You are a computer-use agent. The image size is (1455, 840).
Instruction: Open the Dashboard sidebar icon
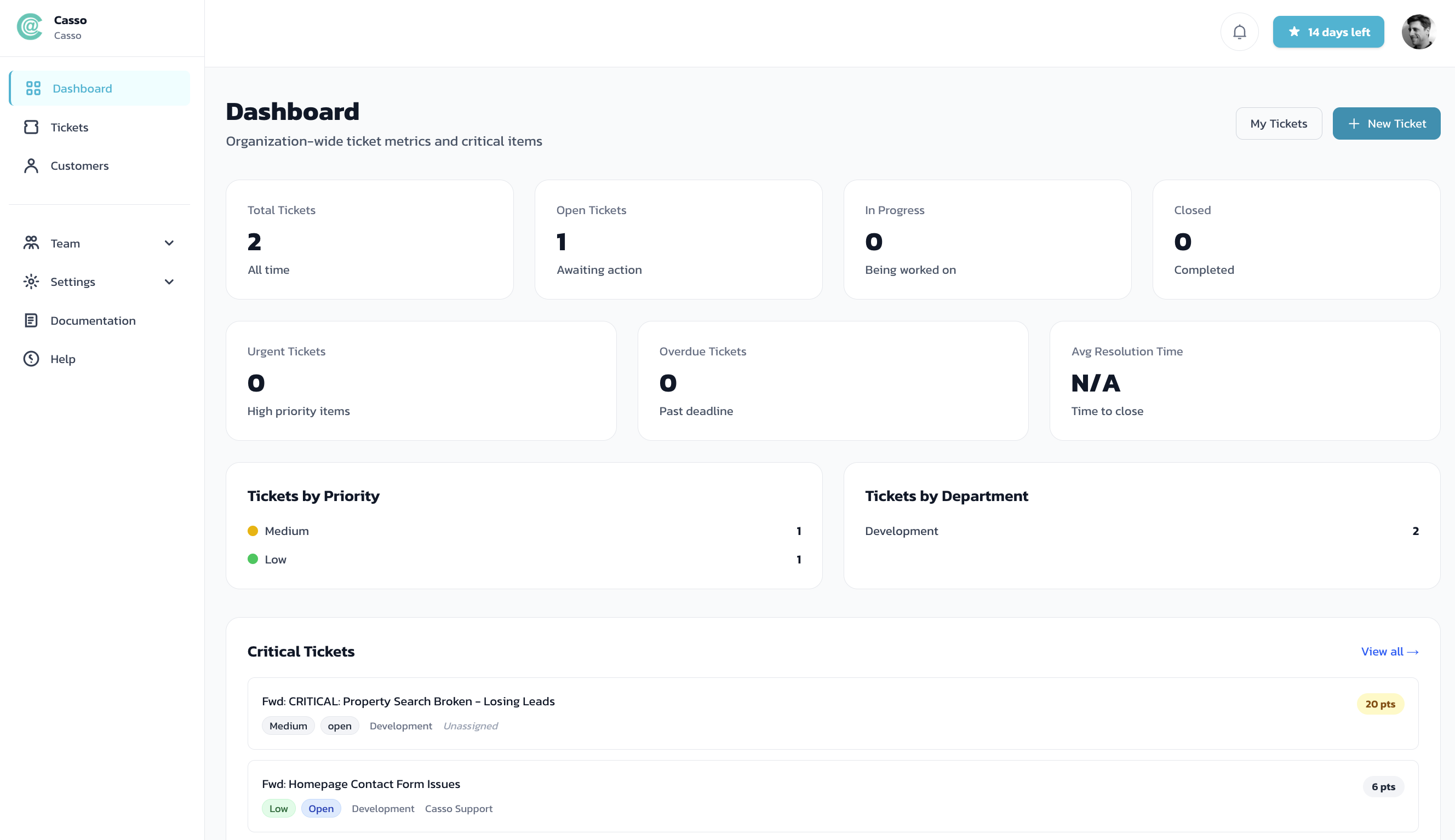(x=32, y=88)
